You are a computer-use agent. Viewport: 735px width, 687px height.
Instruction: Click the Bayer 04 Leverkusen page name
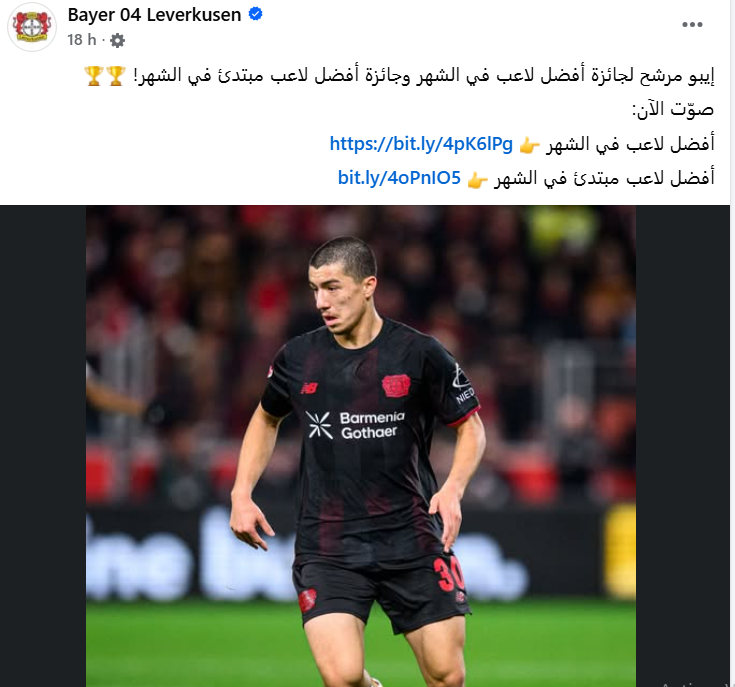(x=154, y=15)
